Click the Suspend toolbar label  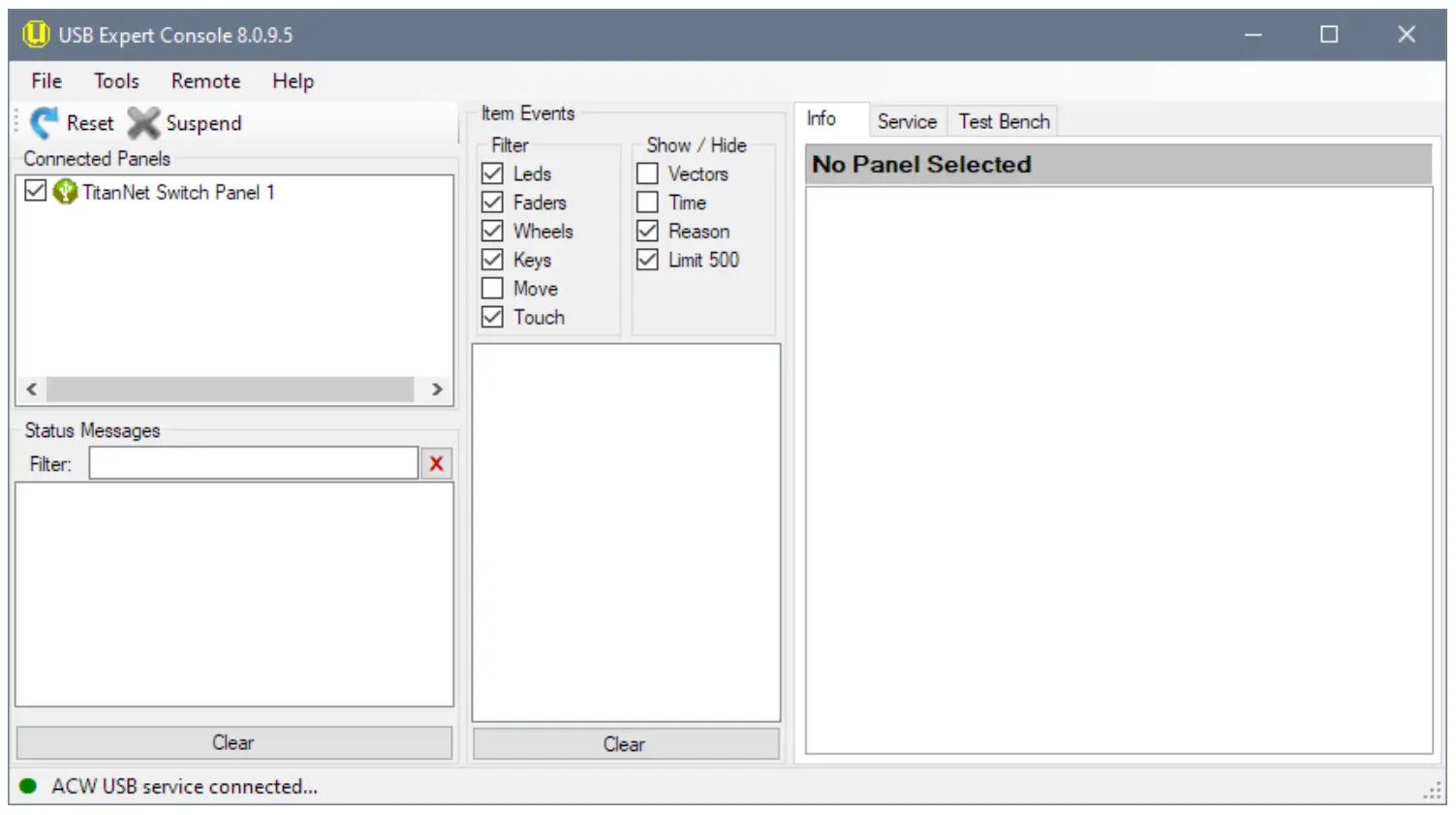(203, 123)
